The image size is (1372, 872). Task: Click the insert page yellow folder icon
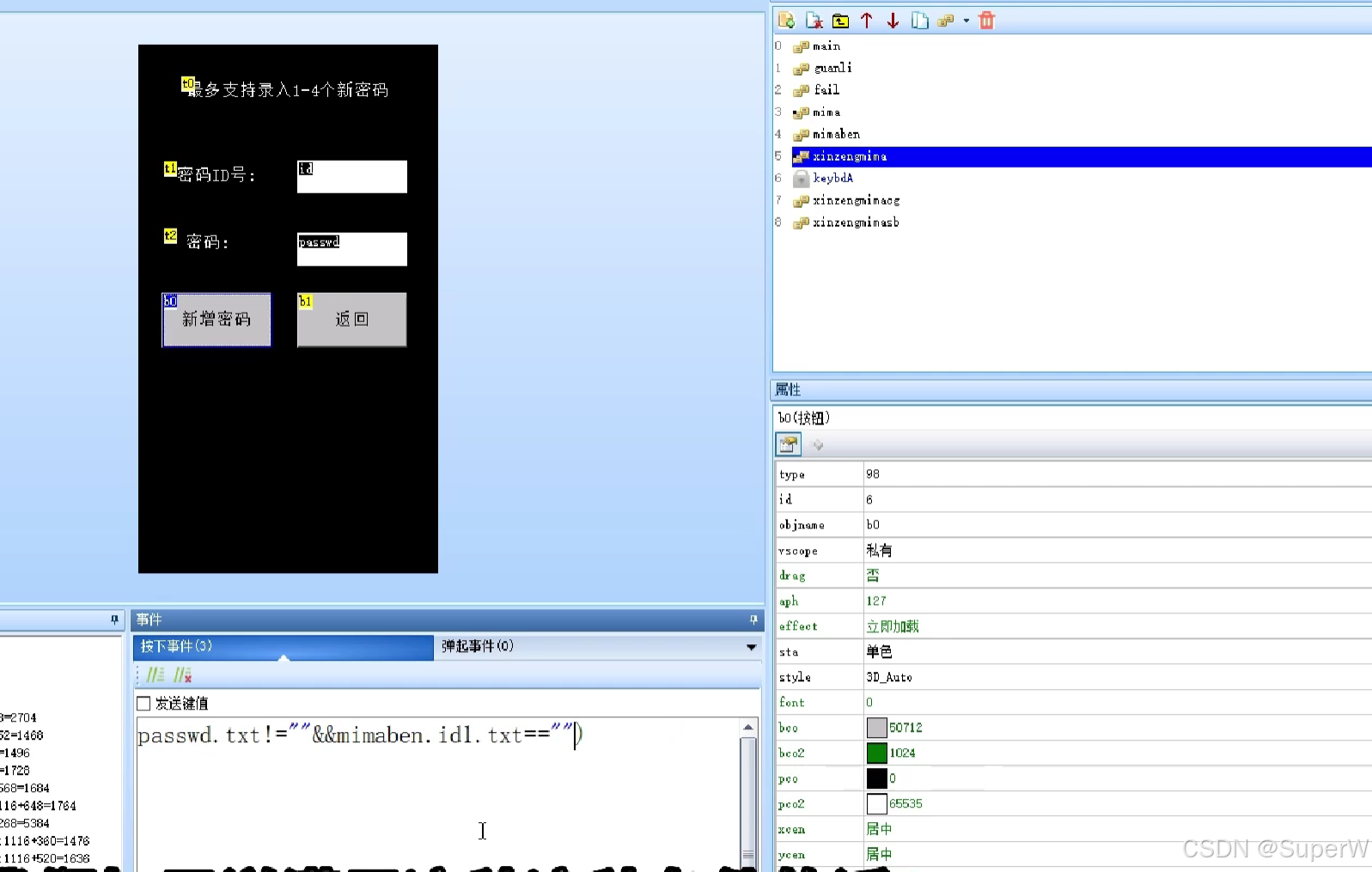pyautogui.click(x=840, y=21)
